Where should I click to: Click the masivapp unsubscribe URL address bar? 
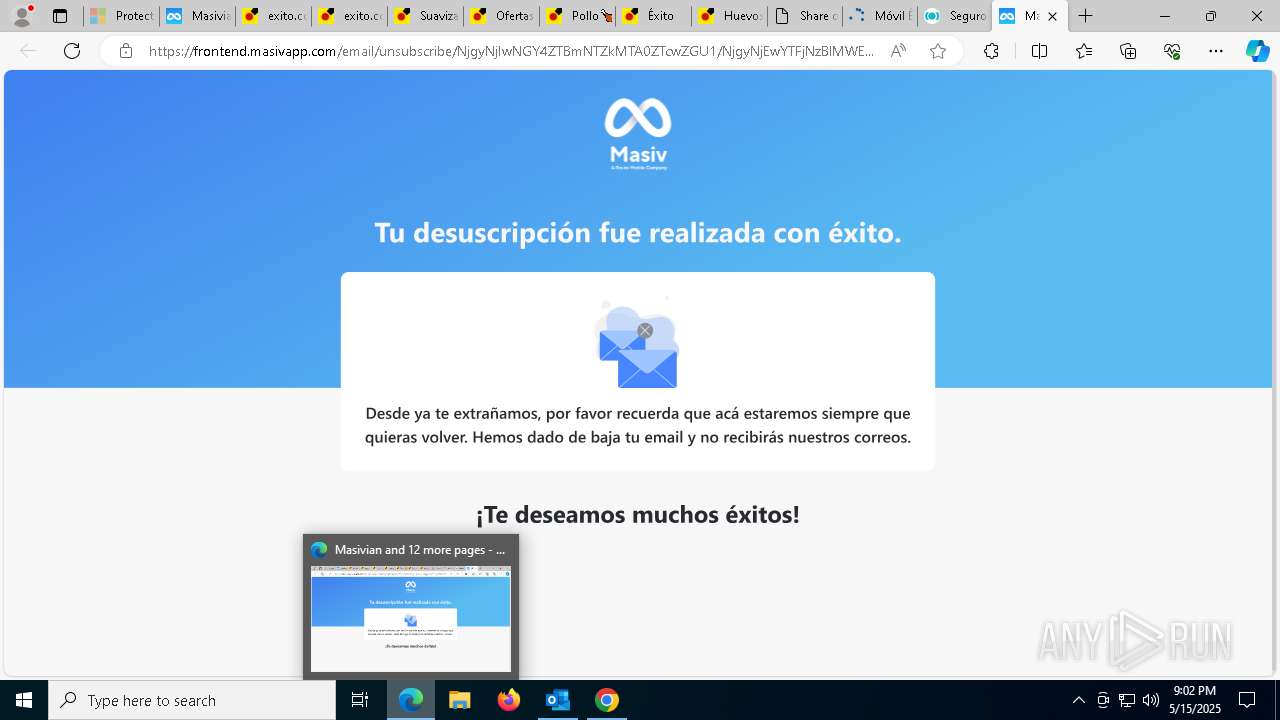pyautogui.click(x=511, y=51)
